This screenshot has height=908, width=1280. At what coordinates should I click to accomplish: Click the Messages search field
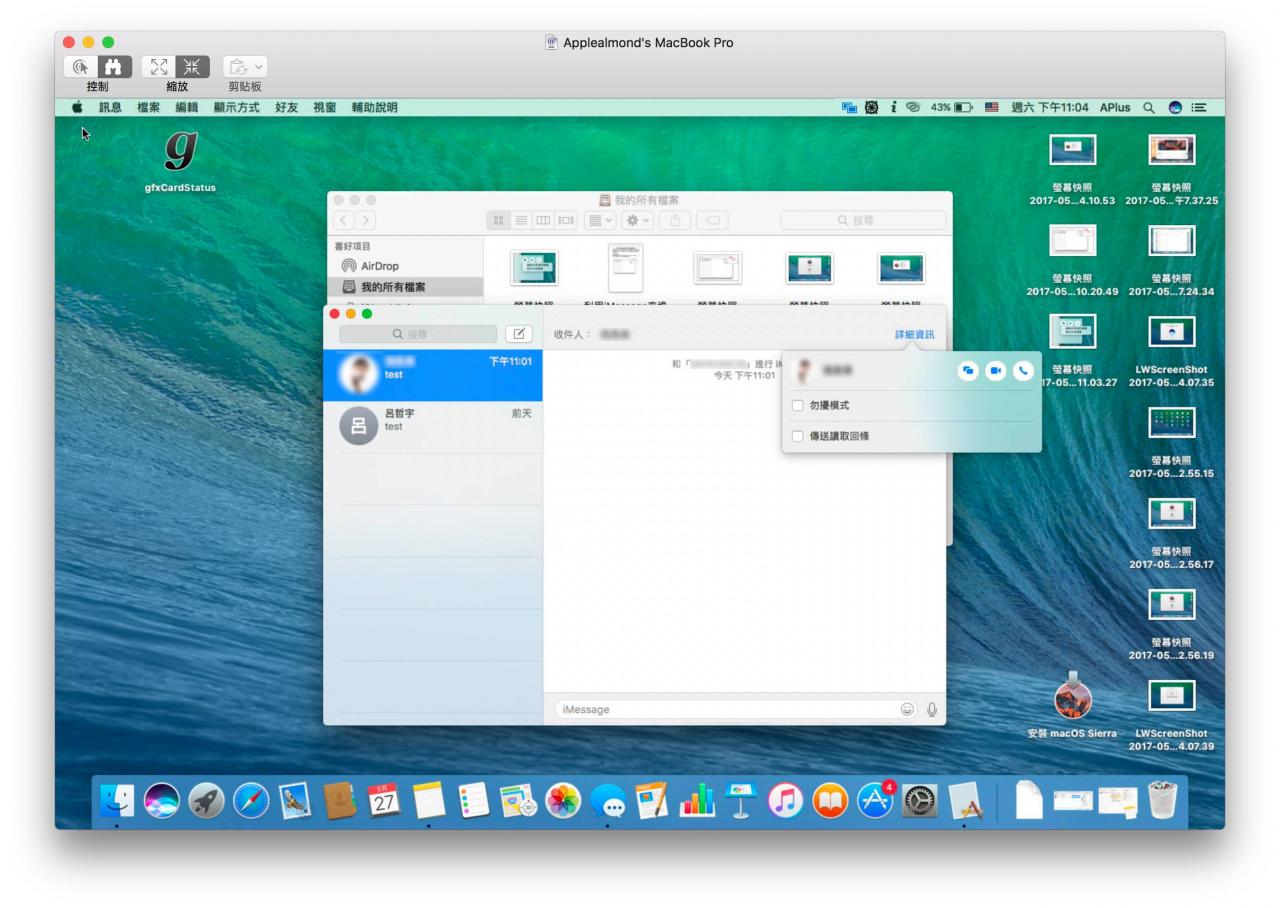pos(418,334)
